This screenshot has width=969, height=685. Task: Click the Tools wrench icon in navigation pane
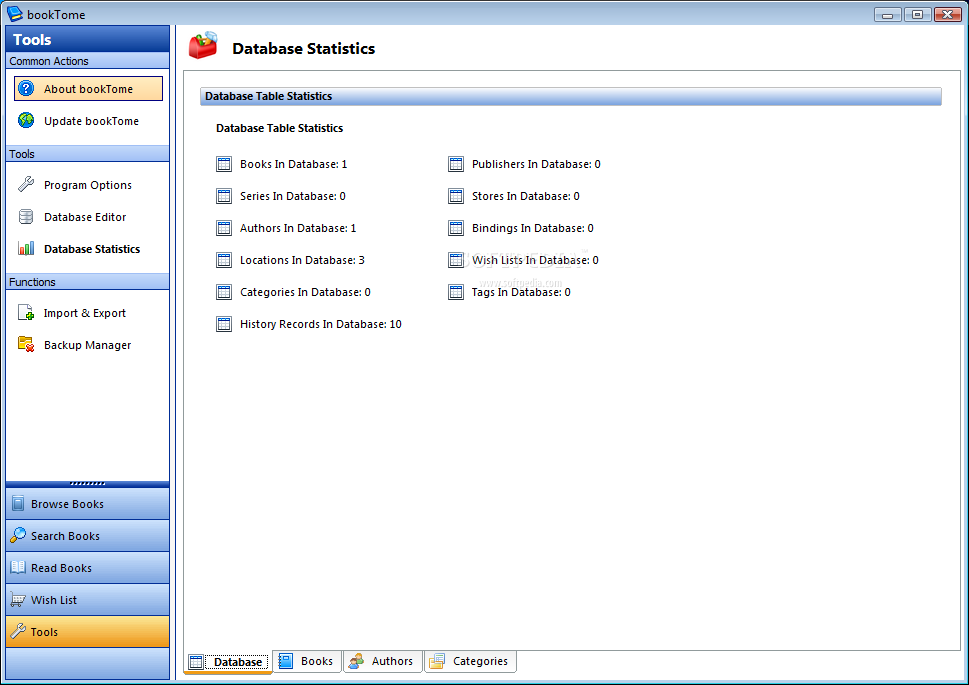[x=19, y=631]
